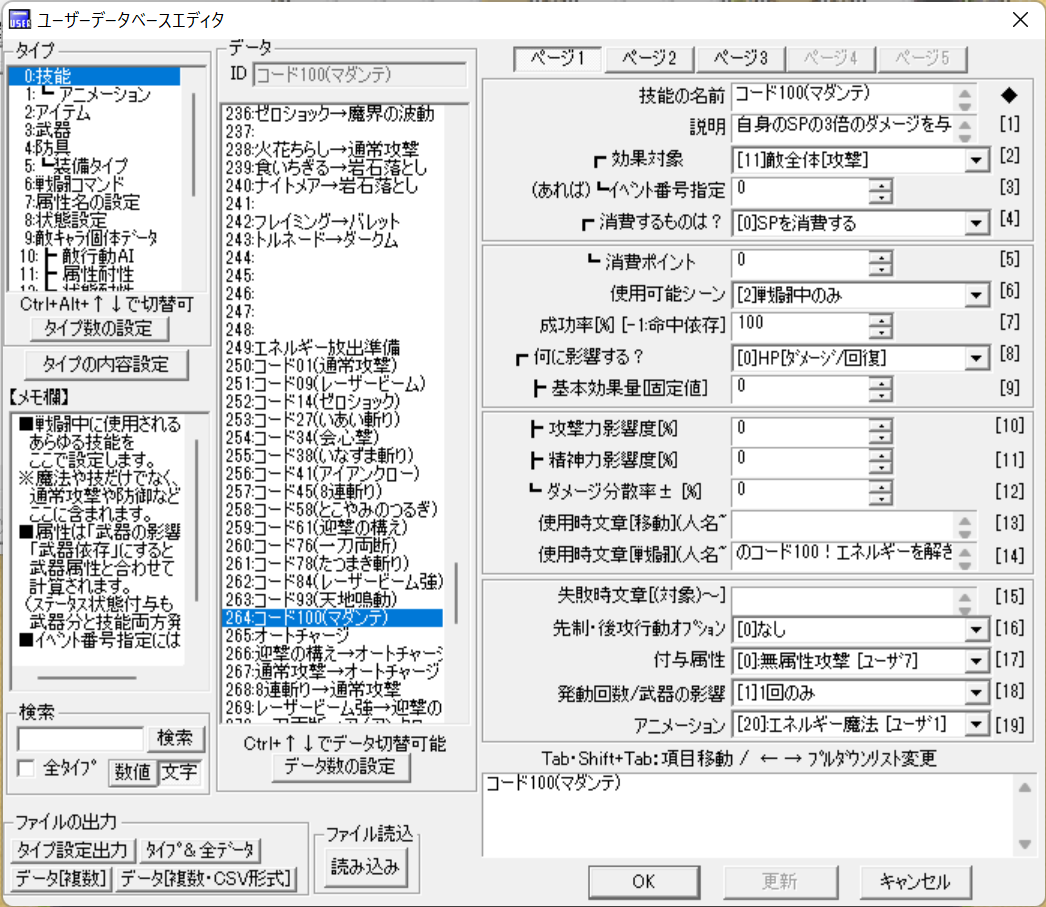
Task: Select data 265:オートチャージ
Action: click(x=332, y=636)
